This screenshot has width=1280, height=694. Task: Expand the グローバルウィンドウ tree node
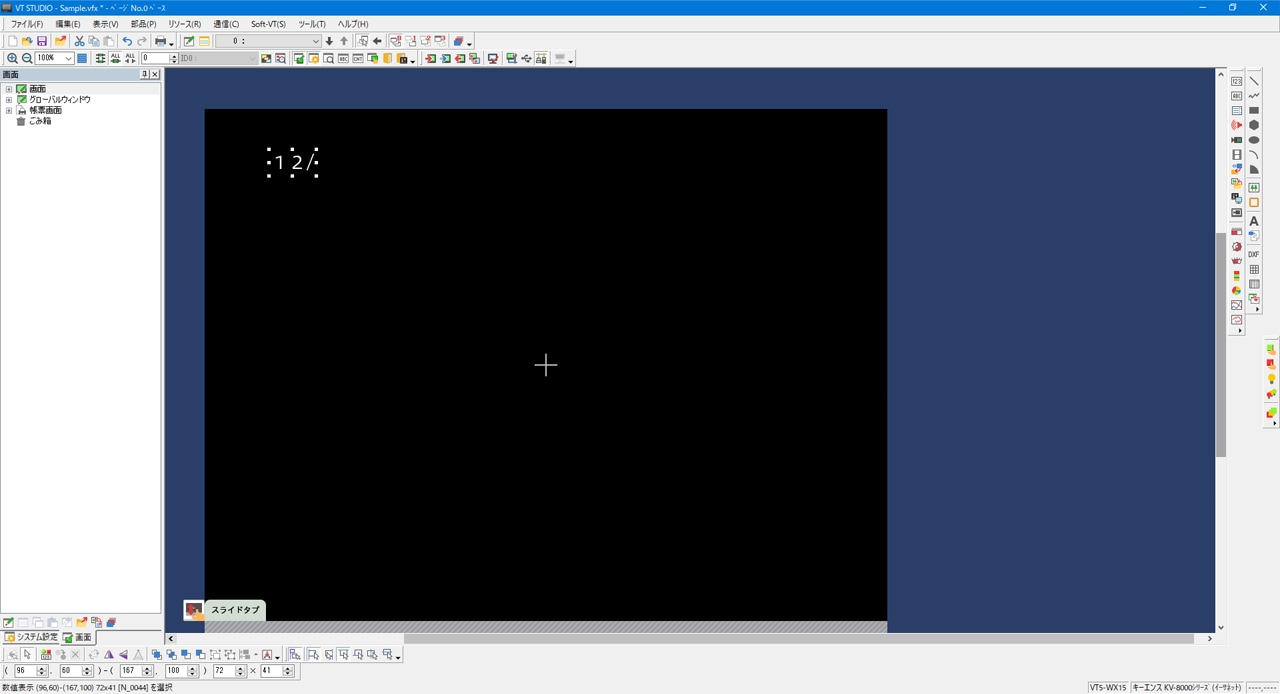(9, 100)
